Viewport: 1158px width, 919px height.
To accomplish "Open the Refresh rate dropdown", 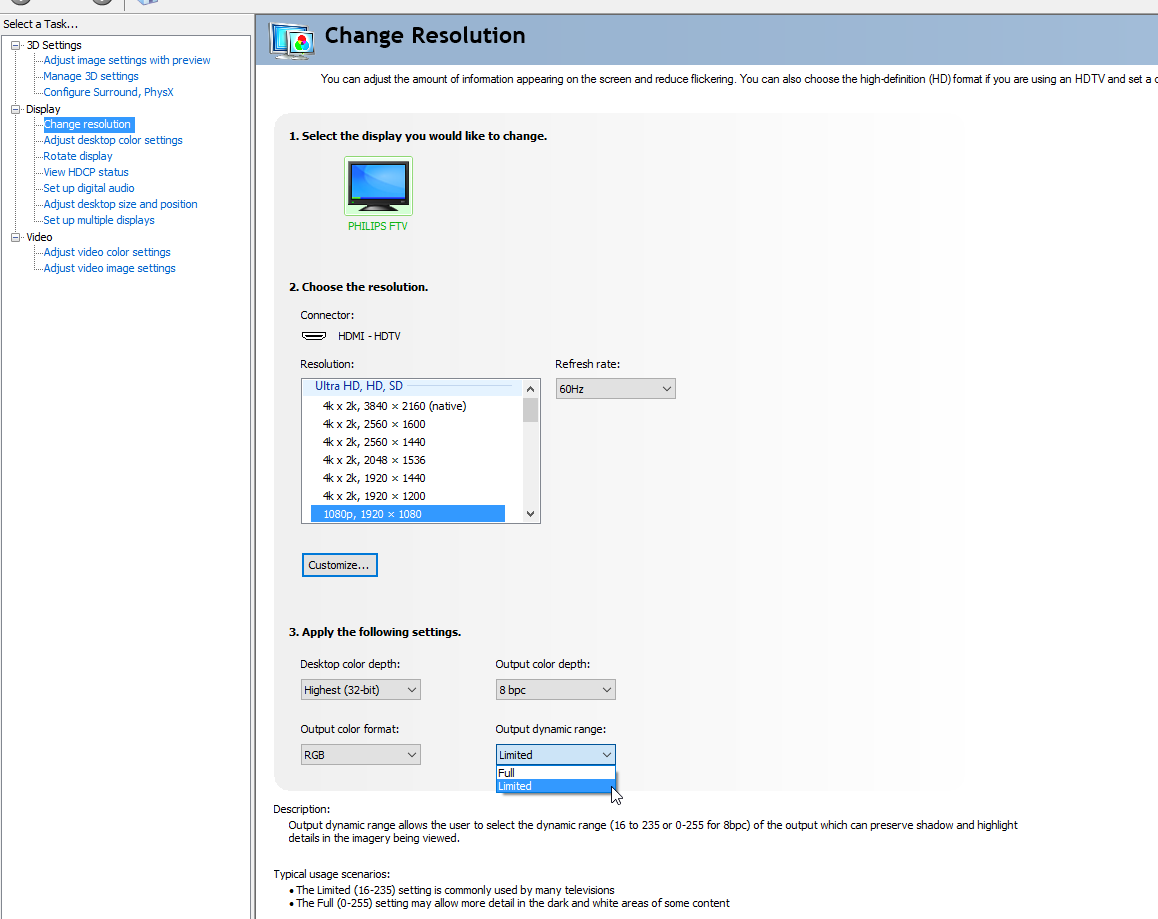I will click(615, 389).
